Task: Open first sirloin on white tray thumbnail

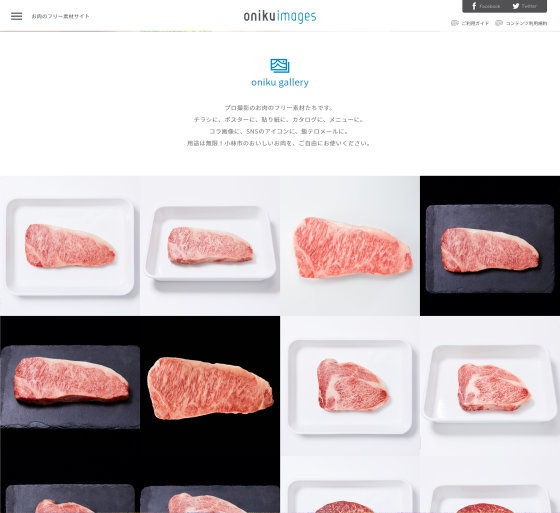Action: click(x=70, y=246)
